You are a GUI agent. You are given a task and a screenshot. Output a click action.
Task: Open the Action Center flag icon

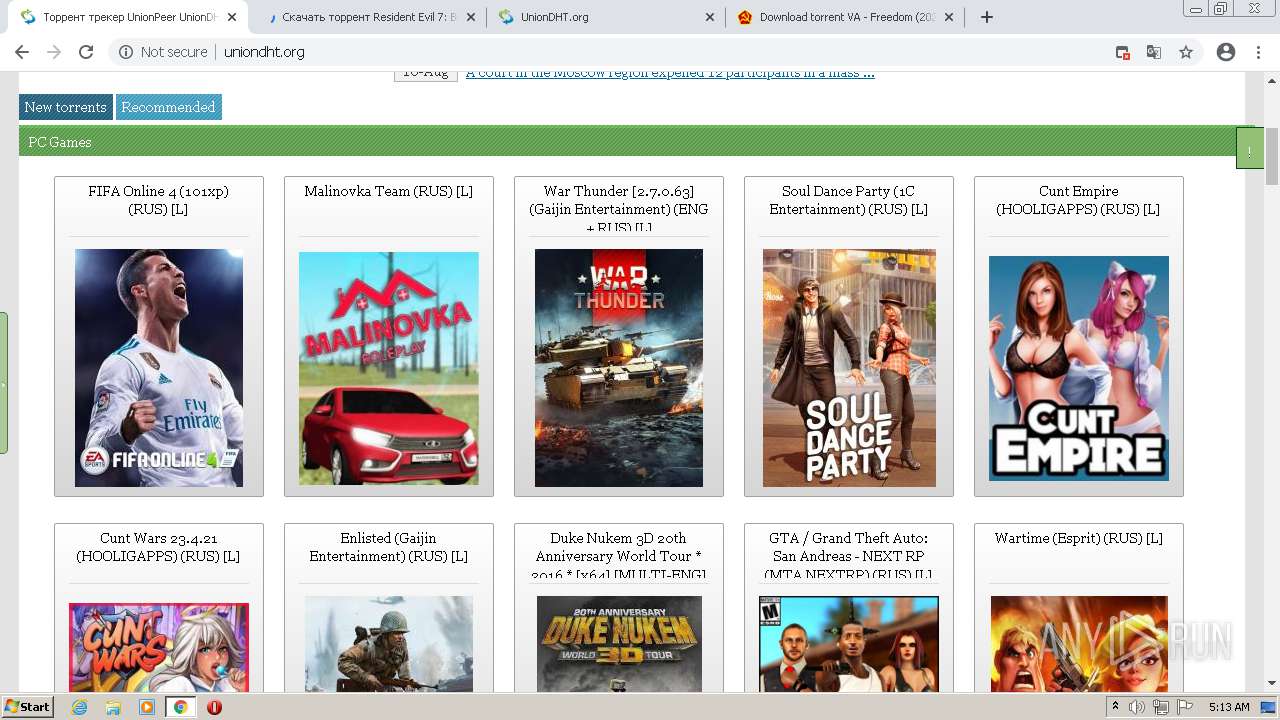pyautogui.click(x=1185, y=707)
